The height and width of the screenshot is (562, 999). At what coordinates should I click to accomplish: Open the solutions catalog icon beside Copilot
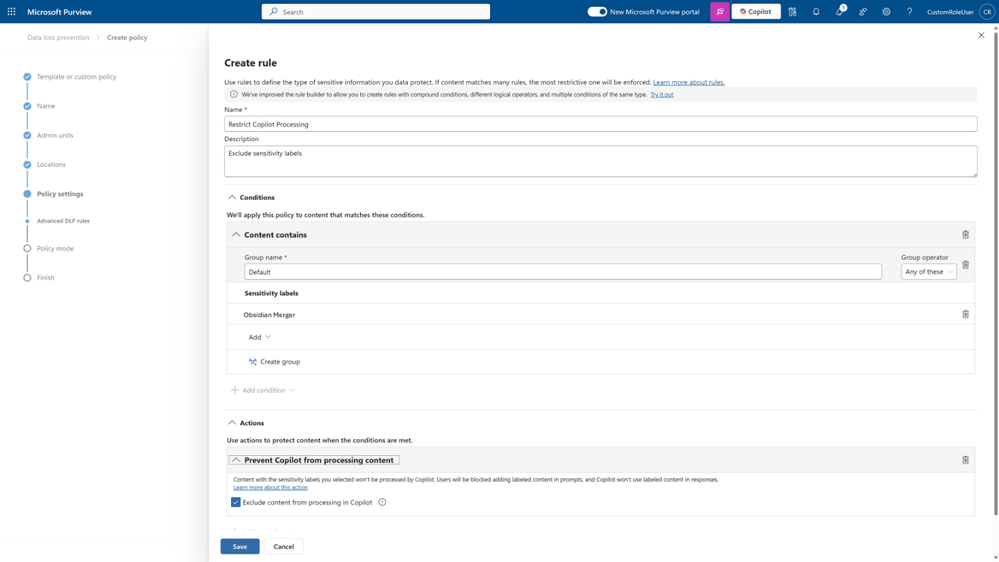[x=793, y=11]
